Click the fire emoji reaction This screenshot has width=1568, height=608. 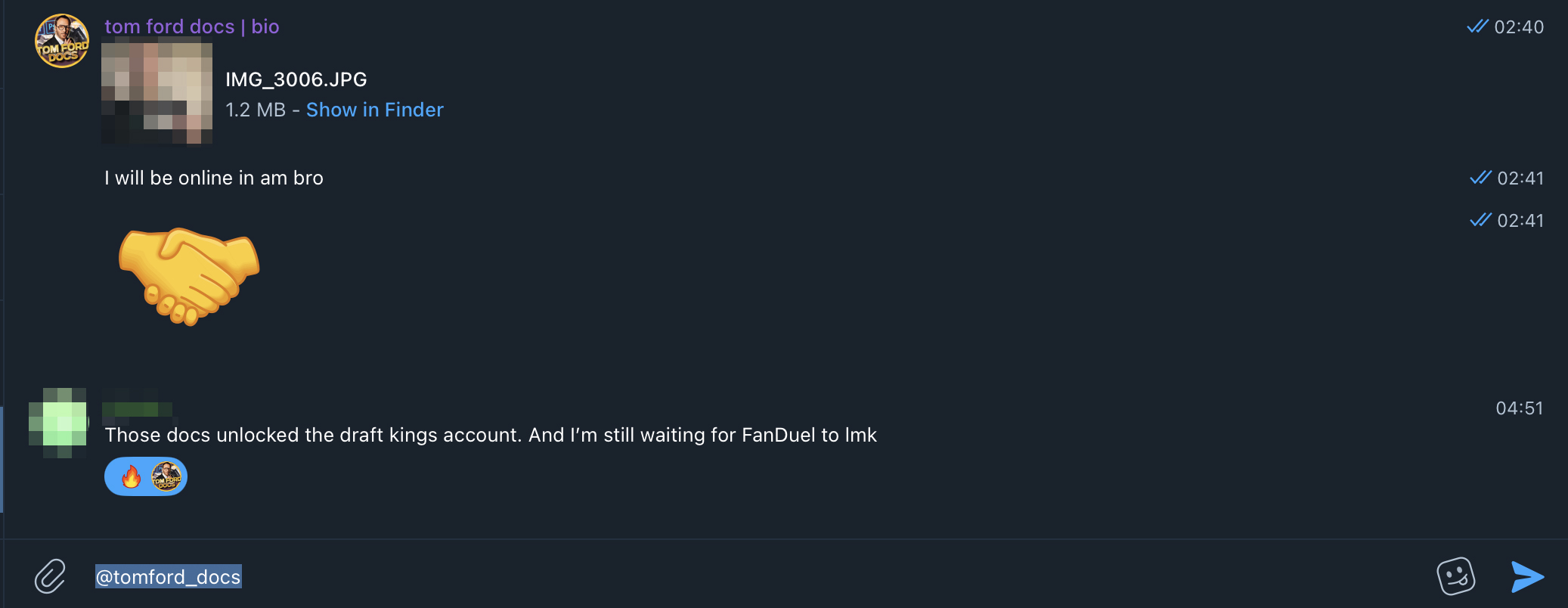(131, 477)
